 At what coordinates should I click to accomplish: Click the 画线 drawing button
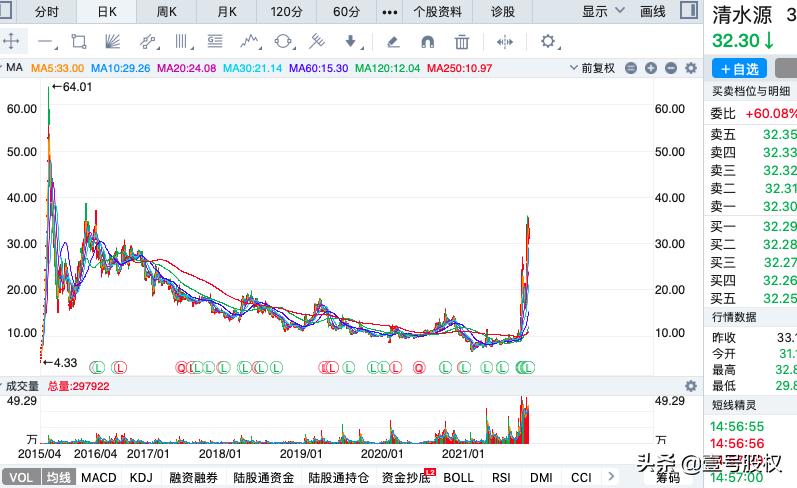pyautogui.click(x=653, y=11)
